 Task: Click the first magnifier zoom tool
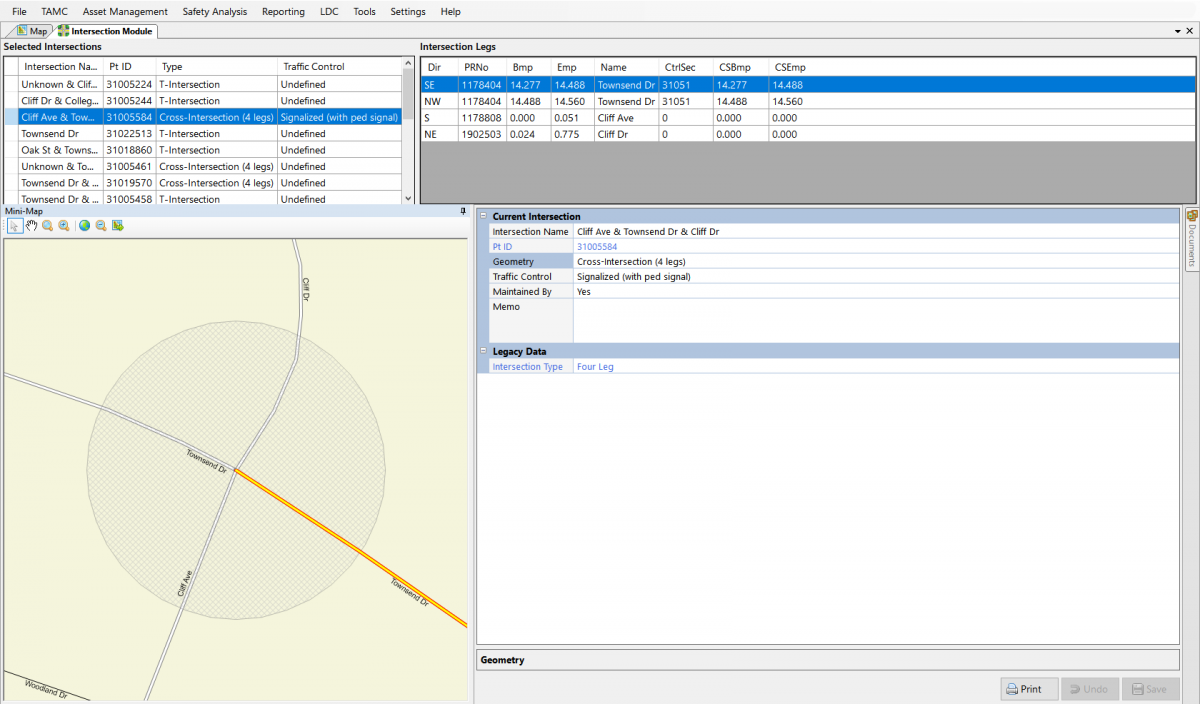tap(48, 226)
